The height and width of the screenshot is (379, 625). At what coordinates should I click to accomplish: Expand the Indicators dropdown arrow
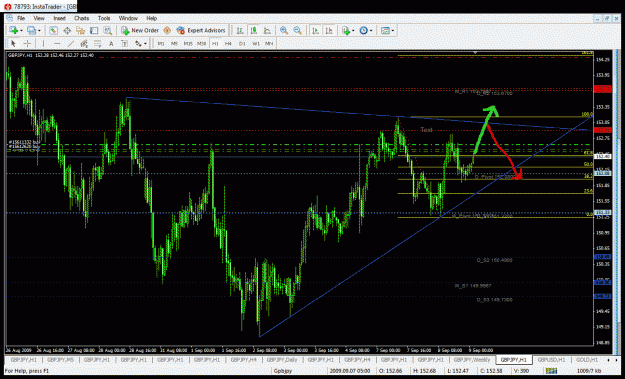(x=353, y=31)
